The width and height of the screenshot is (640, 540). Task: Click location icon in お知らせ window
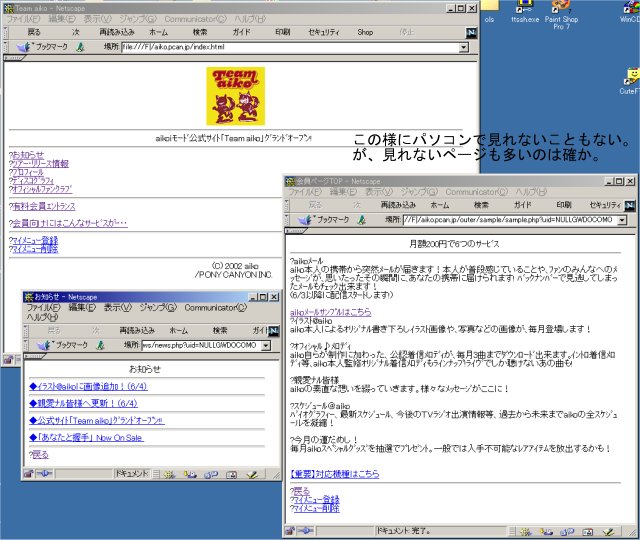tap(100, 345)
